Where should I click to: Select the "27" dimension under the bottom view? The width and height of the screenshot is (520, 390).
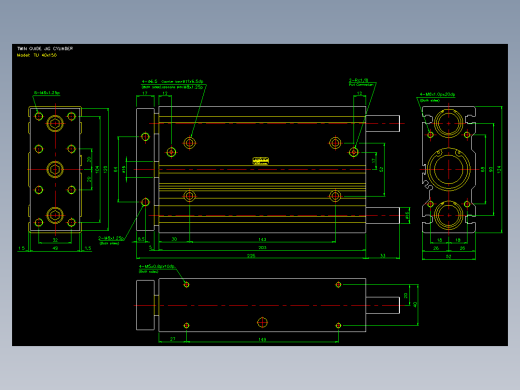tap(172, 339)
